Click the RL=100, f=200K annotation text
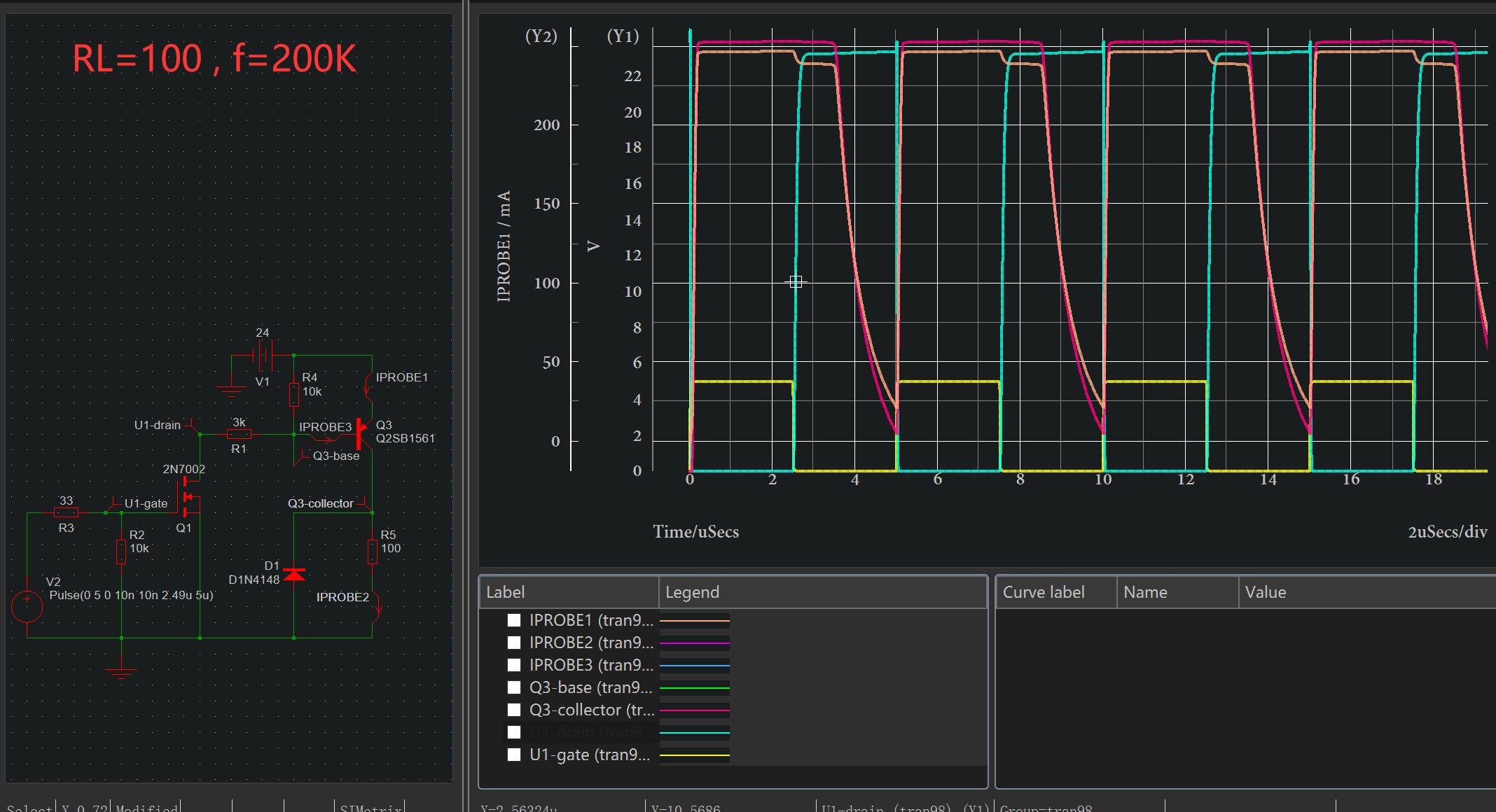Screen dimensions: 1496x812 (x=214, y=59)
